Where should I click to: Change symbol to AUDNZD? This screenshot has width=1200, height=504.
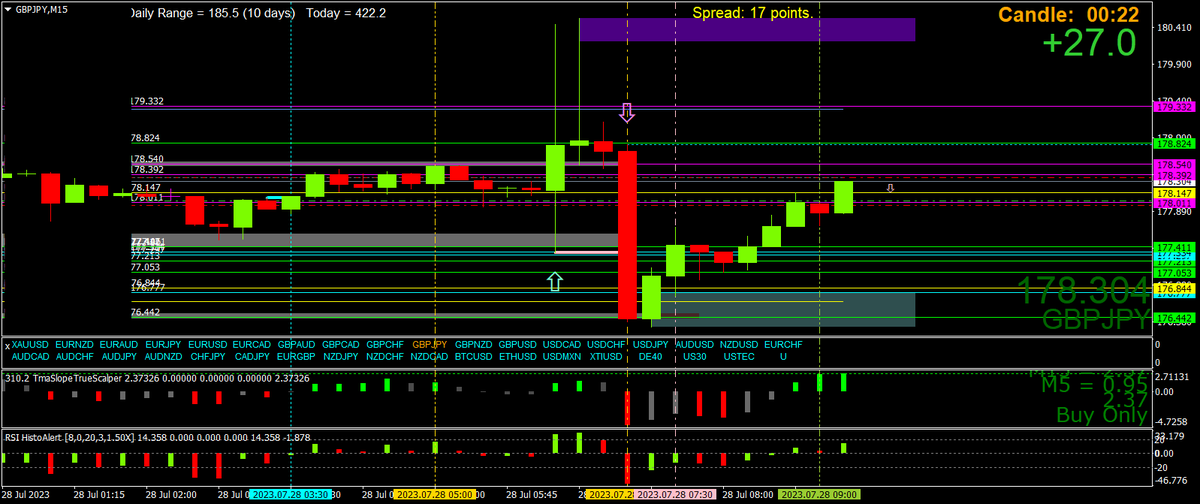(x=163, y=356)
